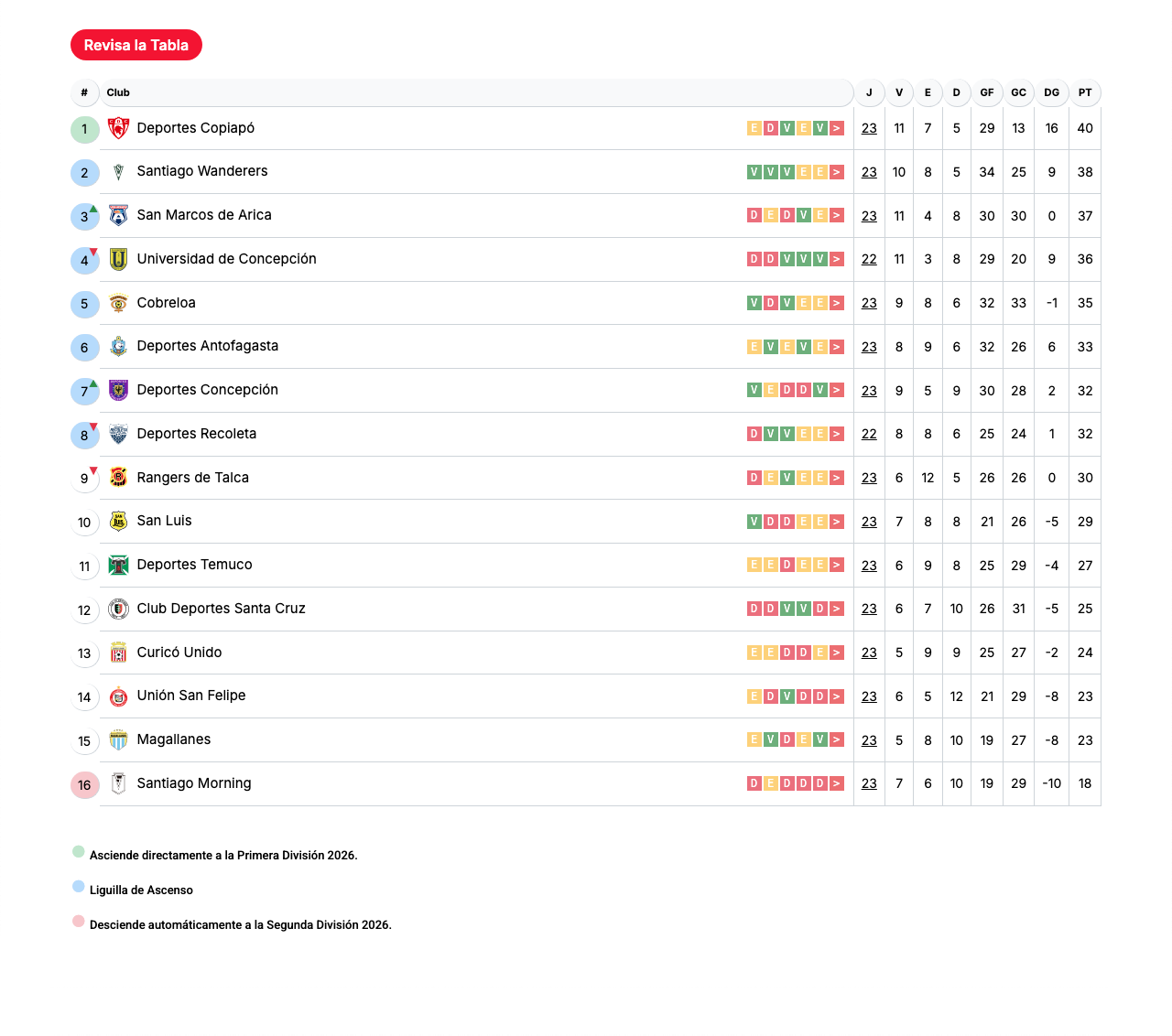This screenshot has width=1172, height=1036.
Task: Click the team name Magallanes
Action: point(174,739)
